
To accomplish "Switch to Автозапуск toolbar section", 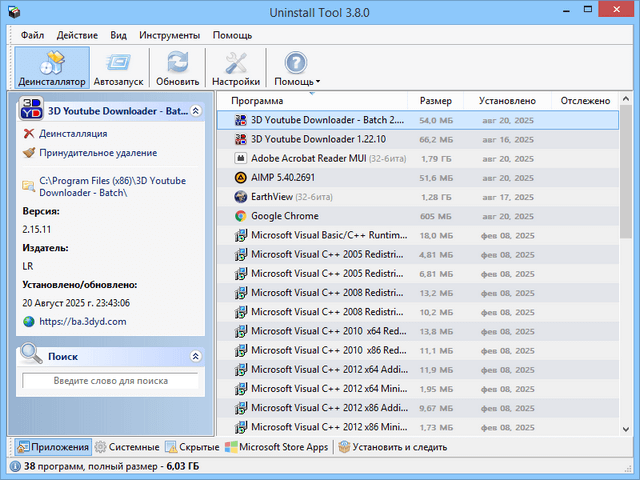I will 118,68.
